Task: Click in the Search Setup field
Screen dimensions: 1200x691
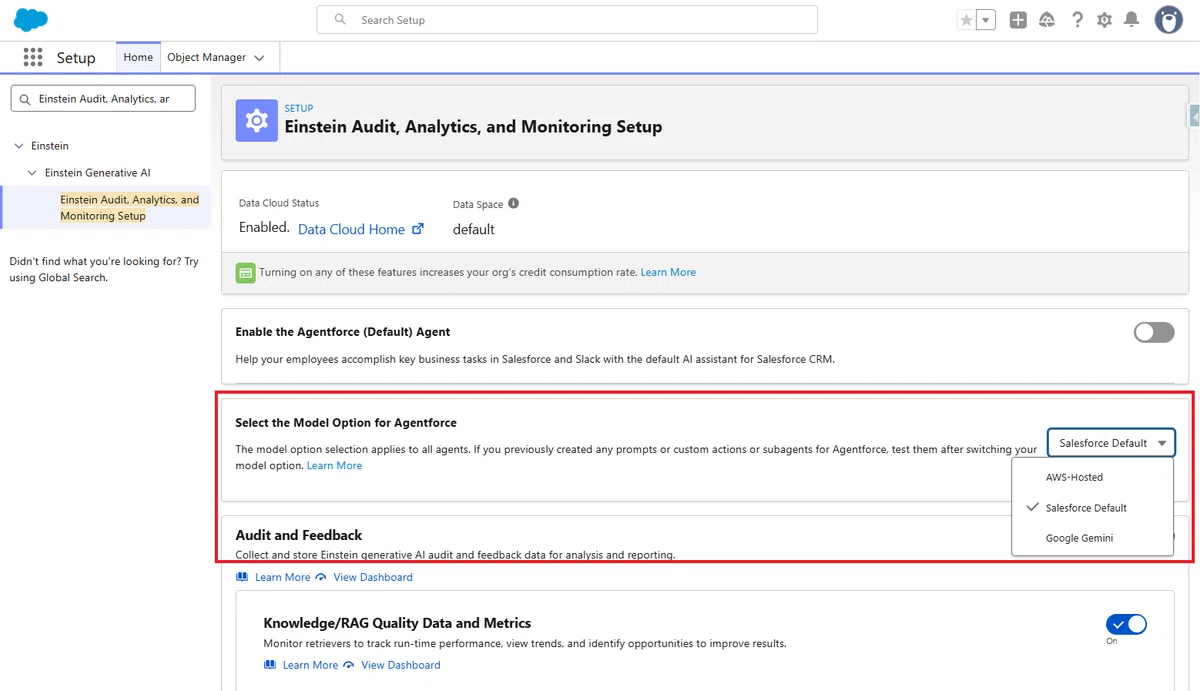Action: tap(567, 20)
